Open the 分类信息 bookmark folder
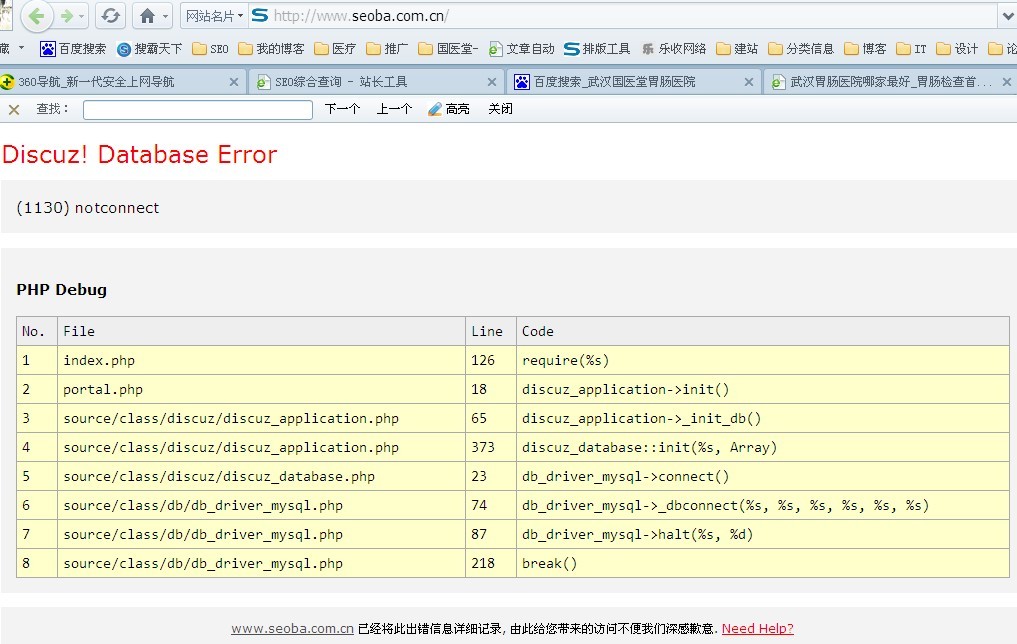 click(801, 49)
